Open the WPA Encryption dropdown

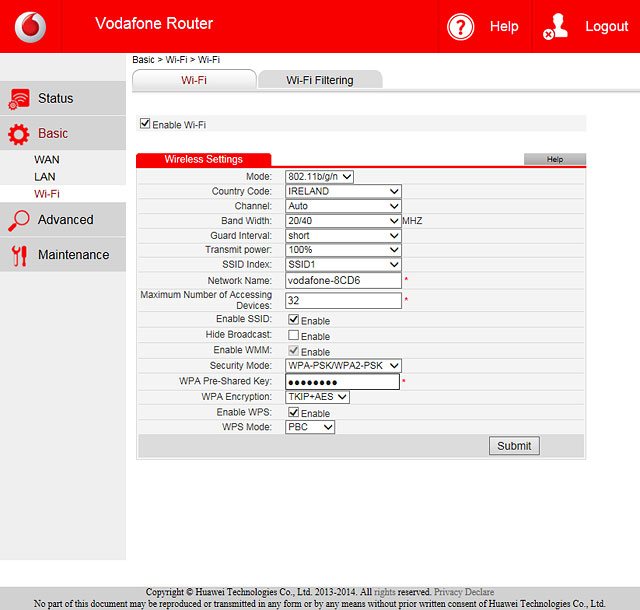coord(317,397)
